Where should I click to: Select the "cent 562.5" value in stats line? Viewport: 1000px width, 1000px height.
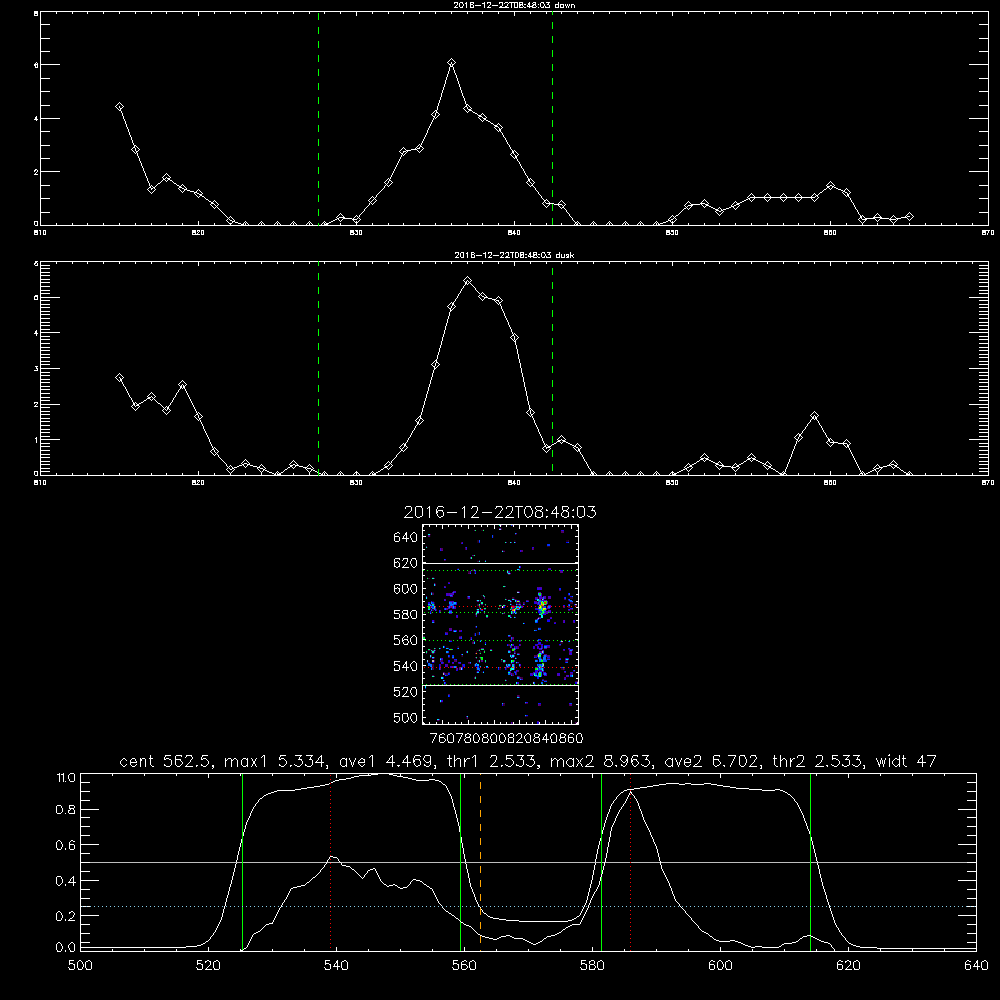click(x=165, y=761)
